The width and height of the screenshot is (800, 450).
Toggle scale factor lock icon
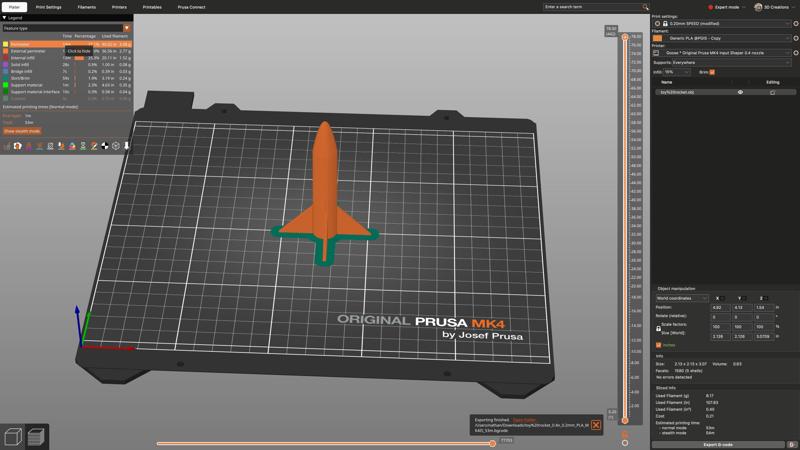[x=658, y=329]
